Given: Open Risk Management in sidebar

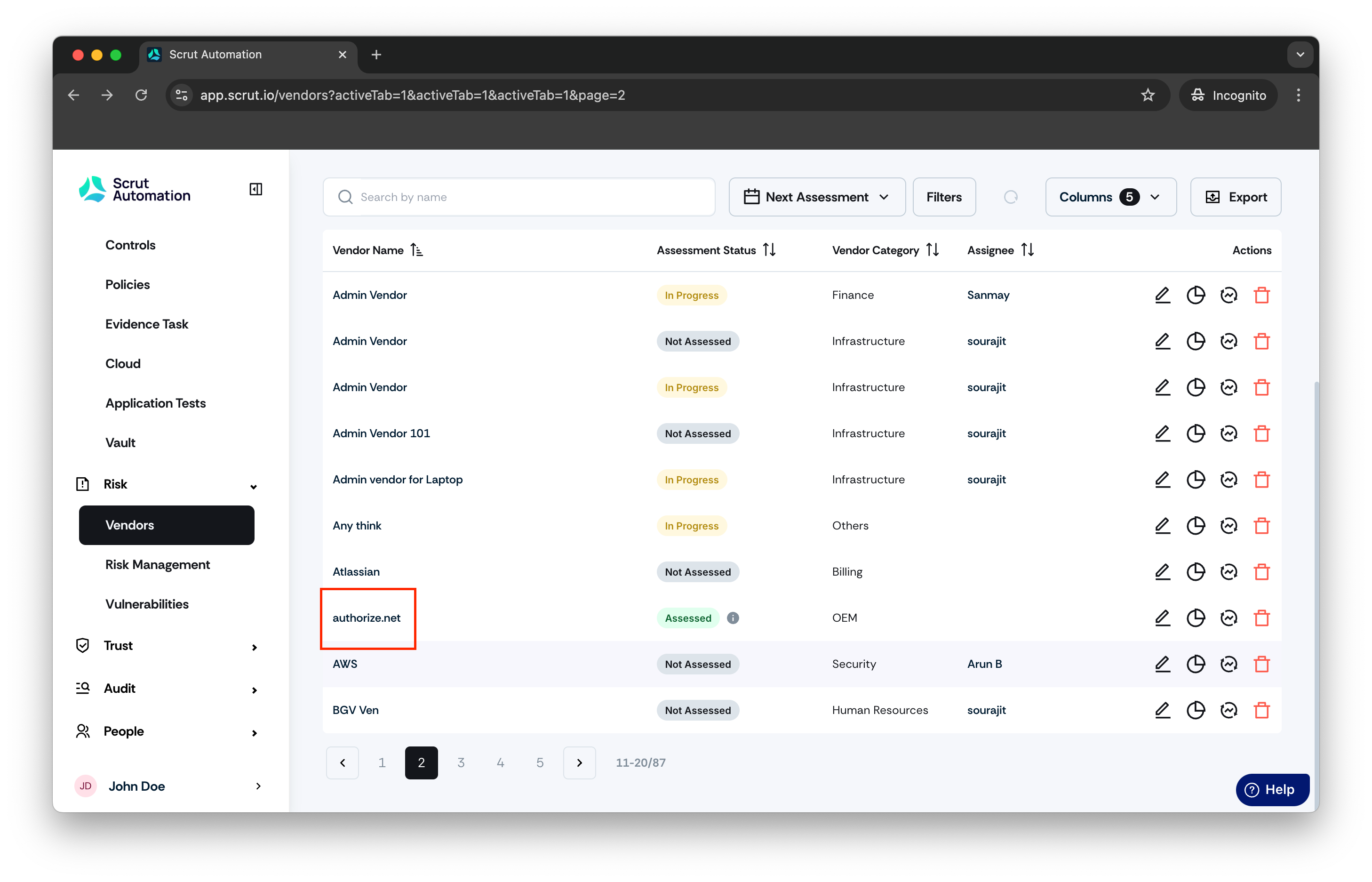Looking at the screenshot, I should pyautogui.click(x=158, y=565).
